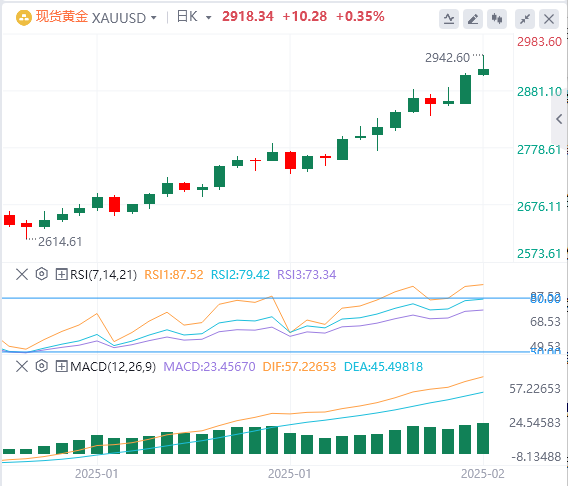568x486 pixels.
Task: Expand the RSI panel plus icon
Action: point(61,275)
